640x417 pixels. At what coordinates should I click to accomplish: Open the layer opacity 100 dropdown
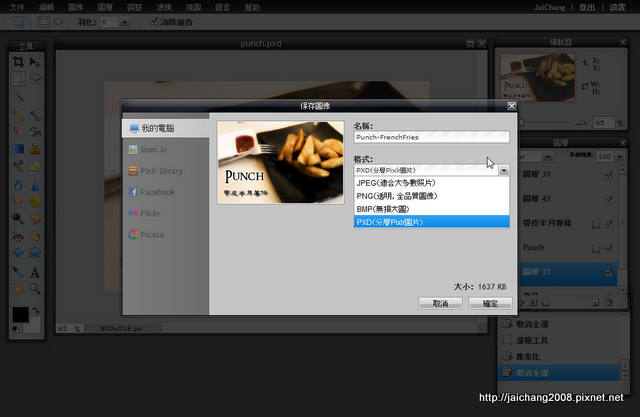(620, 156)
